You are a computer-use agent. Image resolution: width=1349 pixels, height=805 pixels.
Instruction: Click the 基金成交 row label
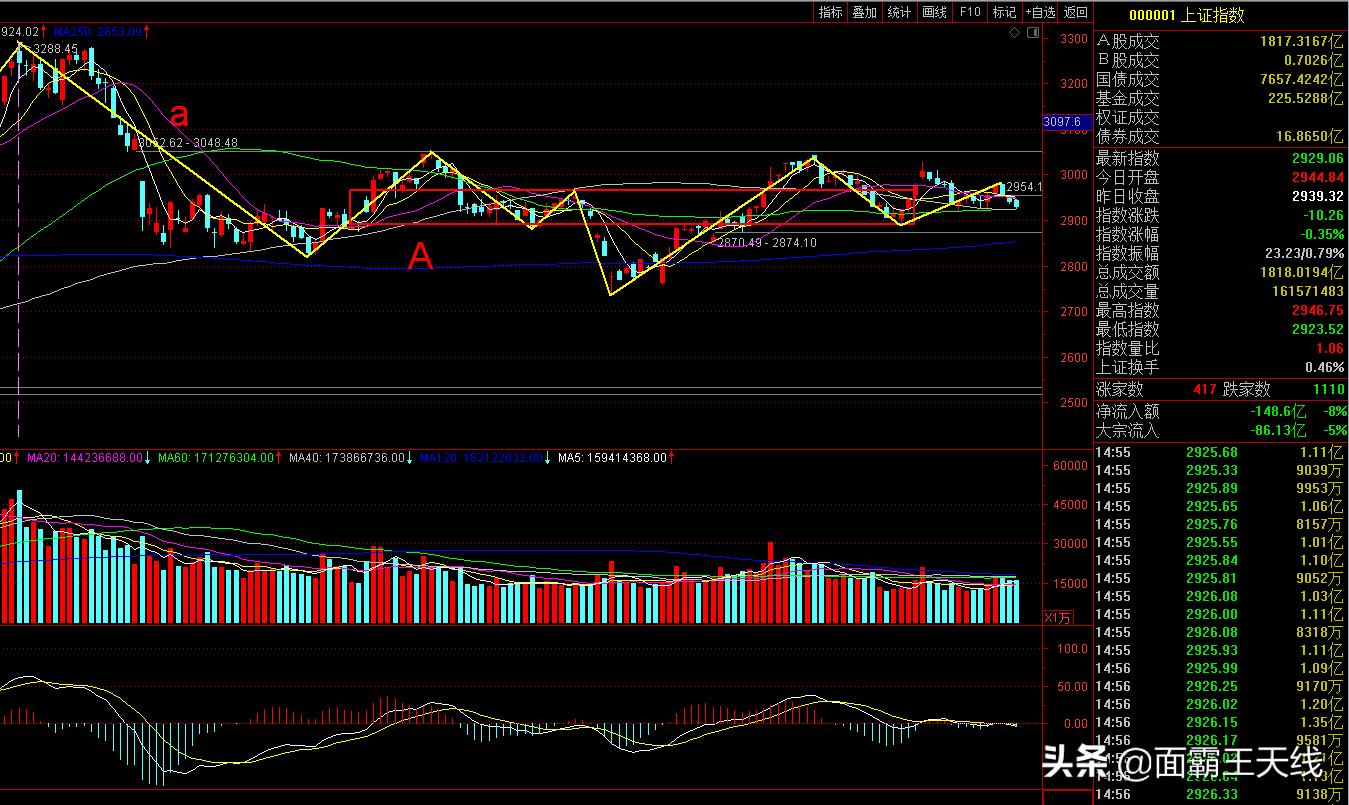pyautogui.click(x=1128, y=99)
